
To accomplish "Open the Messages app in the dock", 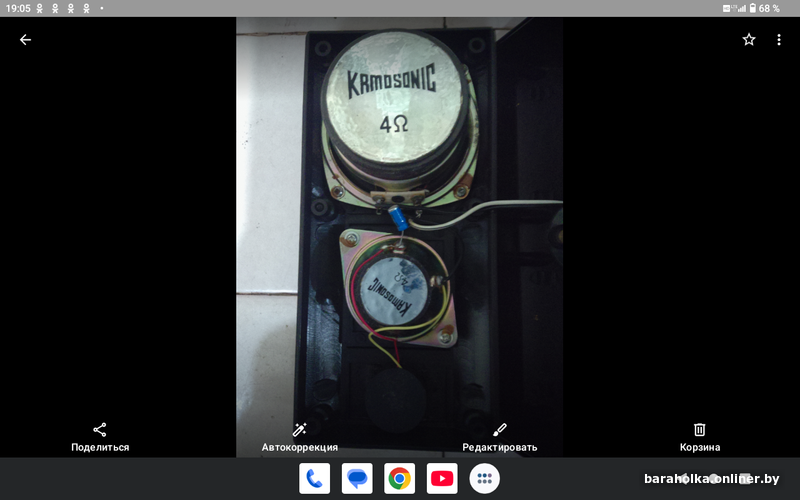I will click(x=357, y=479).
